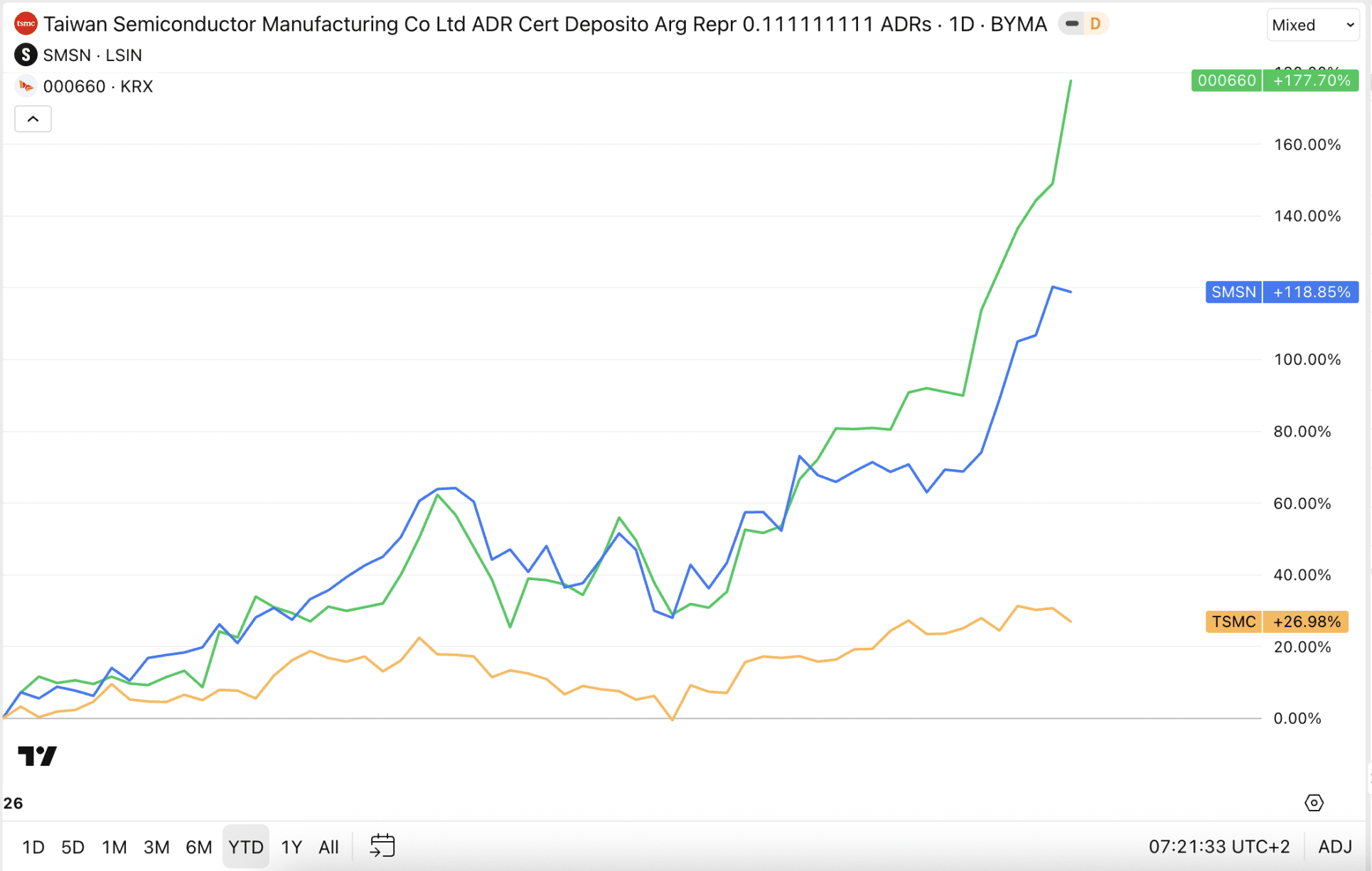Screen dimensions: 1372x871
Task: Click the +26.98% value label
Action: 1306,621
